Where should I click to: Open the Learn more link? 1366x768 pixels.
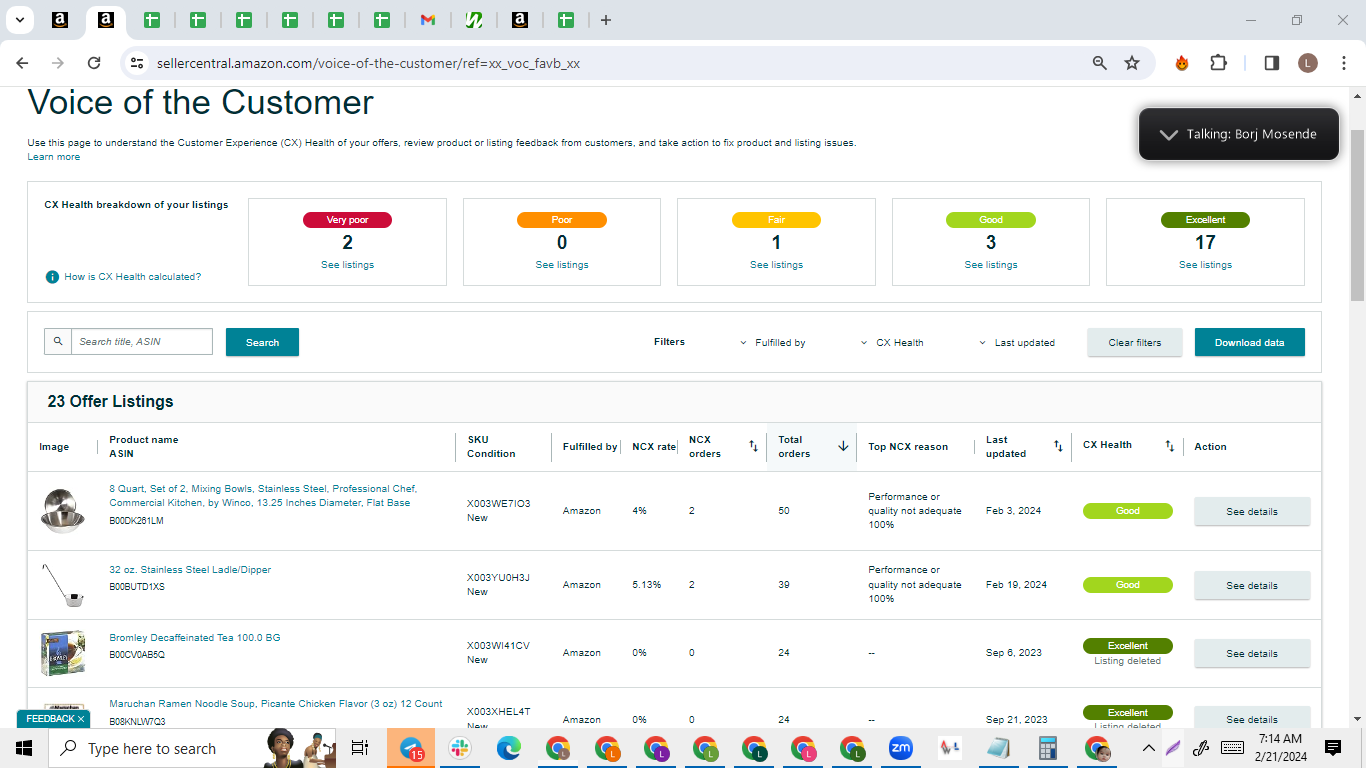click(x=54, y=157)
